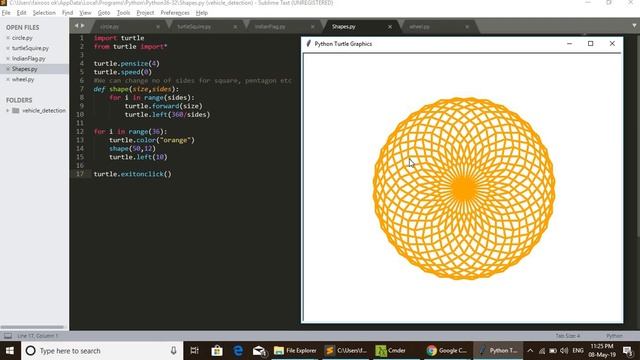Switch to Google Chrome from the taskbar
640x360 pixels.
click(447, 351)
